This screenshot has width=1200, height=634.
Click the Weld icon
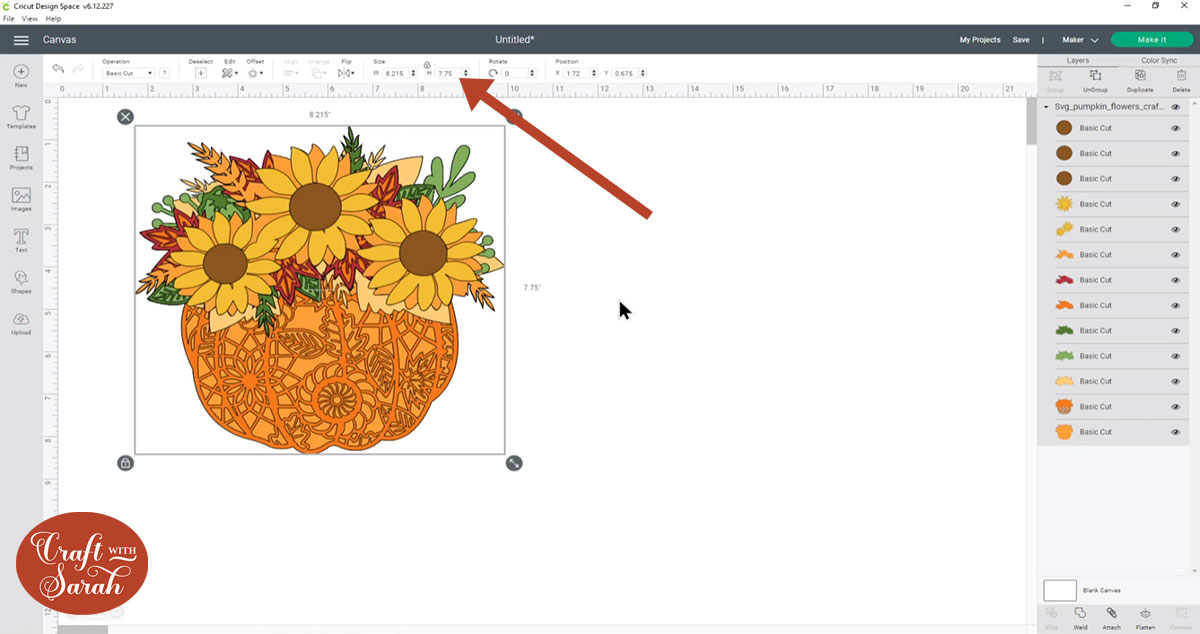point(1081,614)
